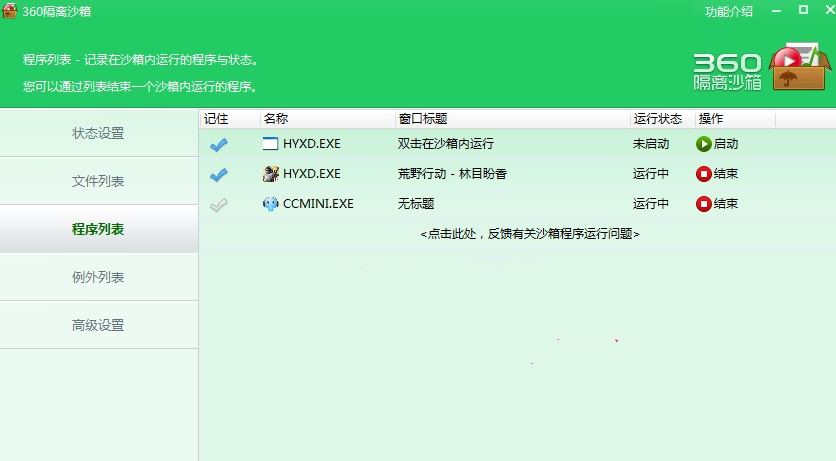Click 启动 text for HYXD.EXE
Viewport: 836px width, 461px height.
click(726, 144)
